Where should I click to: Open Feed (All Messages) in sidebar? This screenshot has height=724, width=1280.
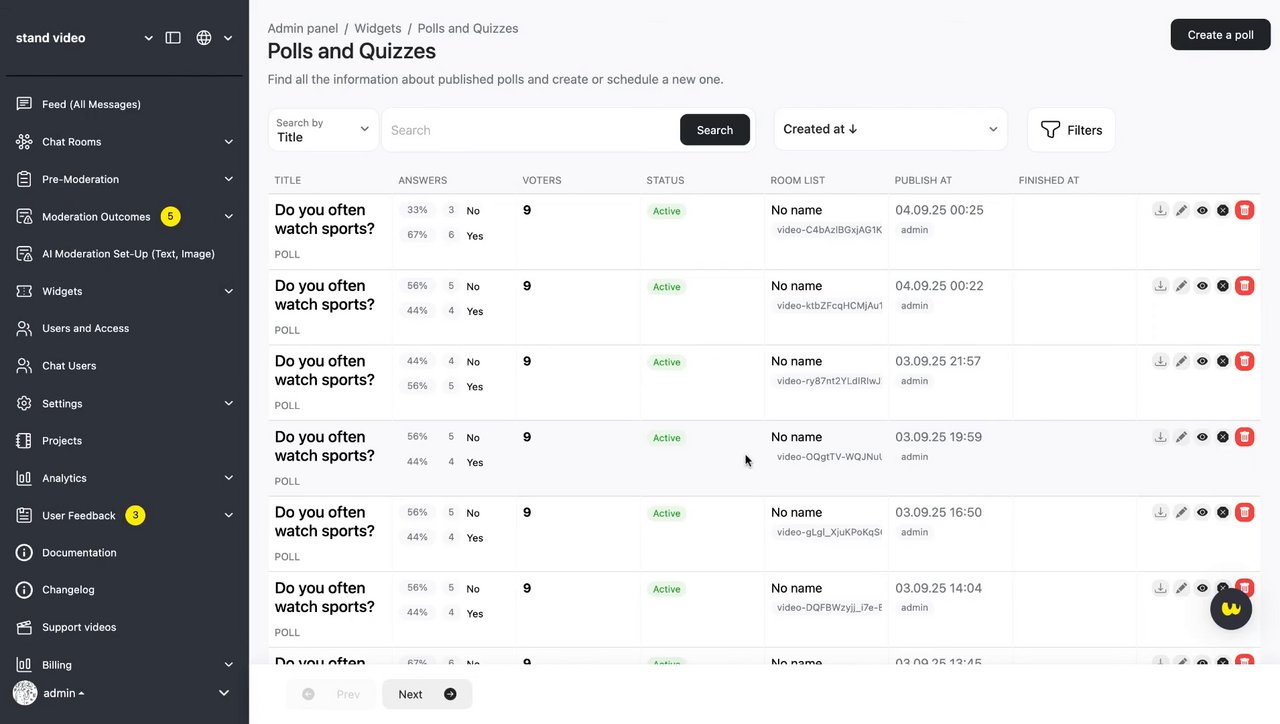click(91, 104)
